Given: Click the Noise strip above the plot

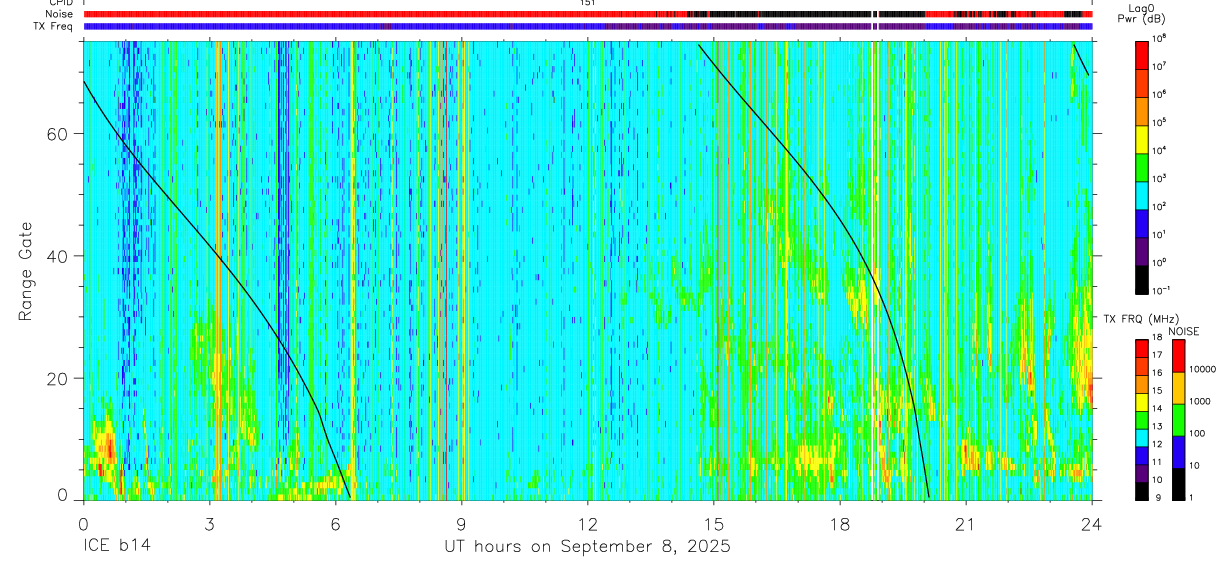Looking at the screenshot, I should (588, 15).
